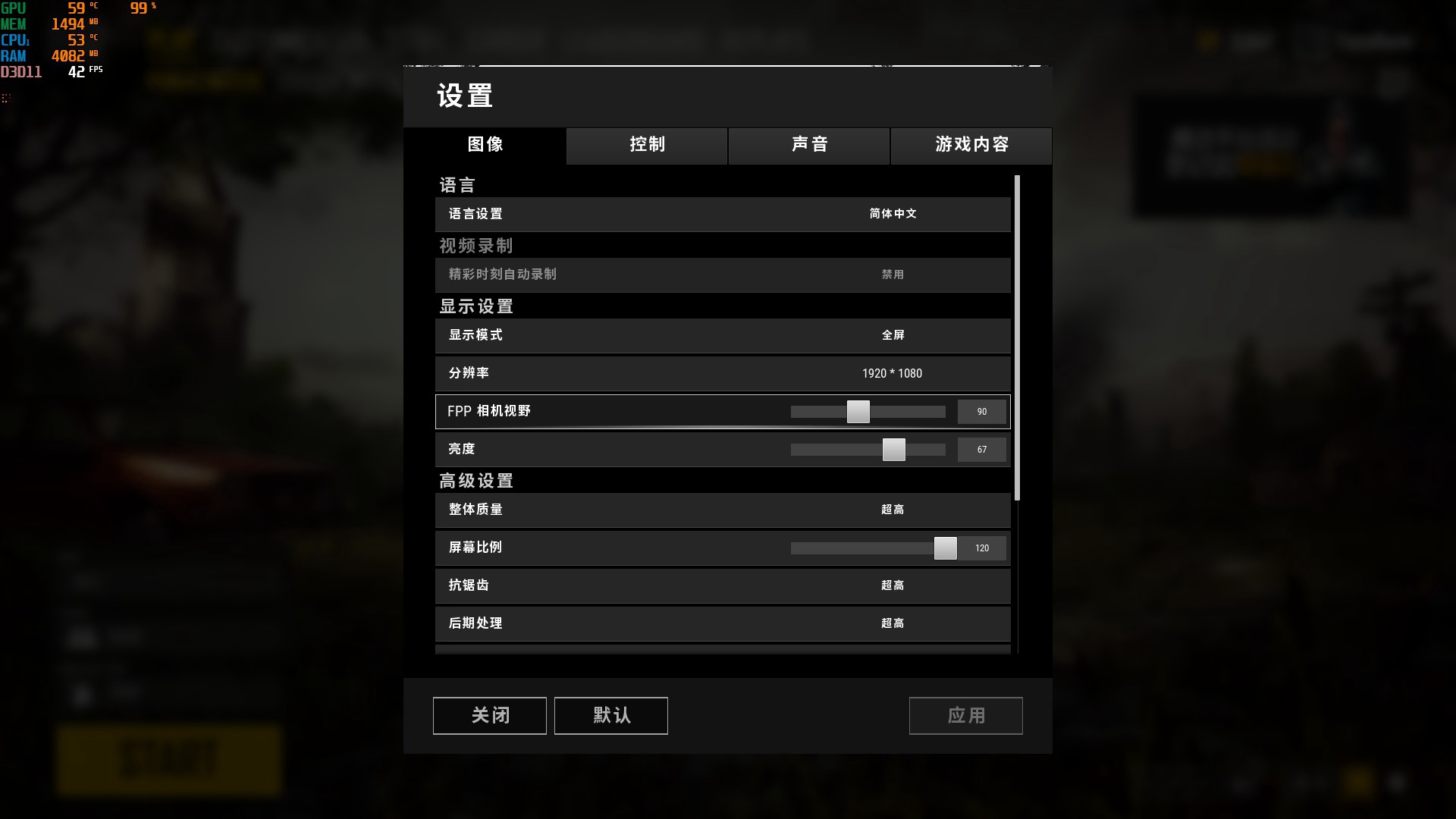Open 语言设置 dropdown showing 简体中文
This screenshot has width=1456, height=819.
click(x=723, y=215)
